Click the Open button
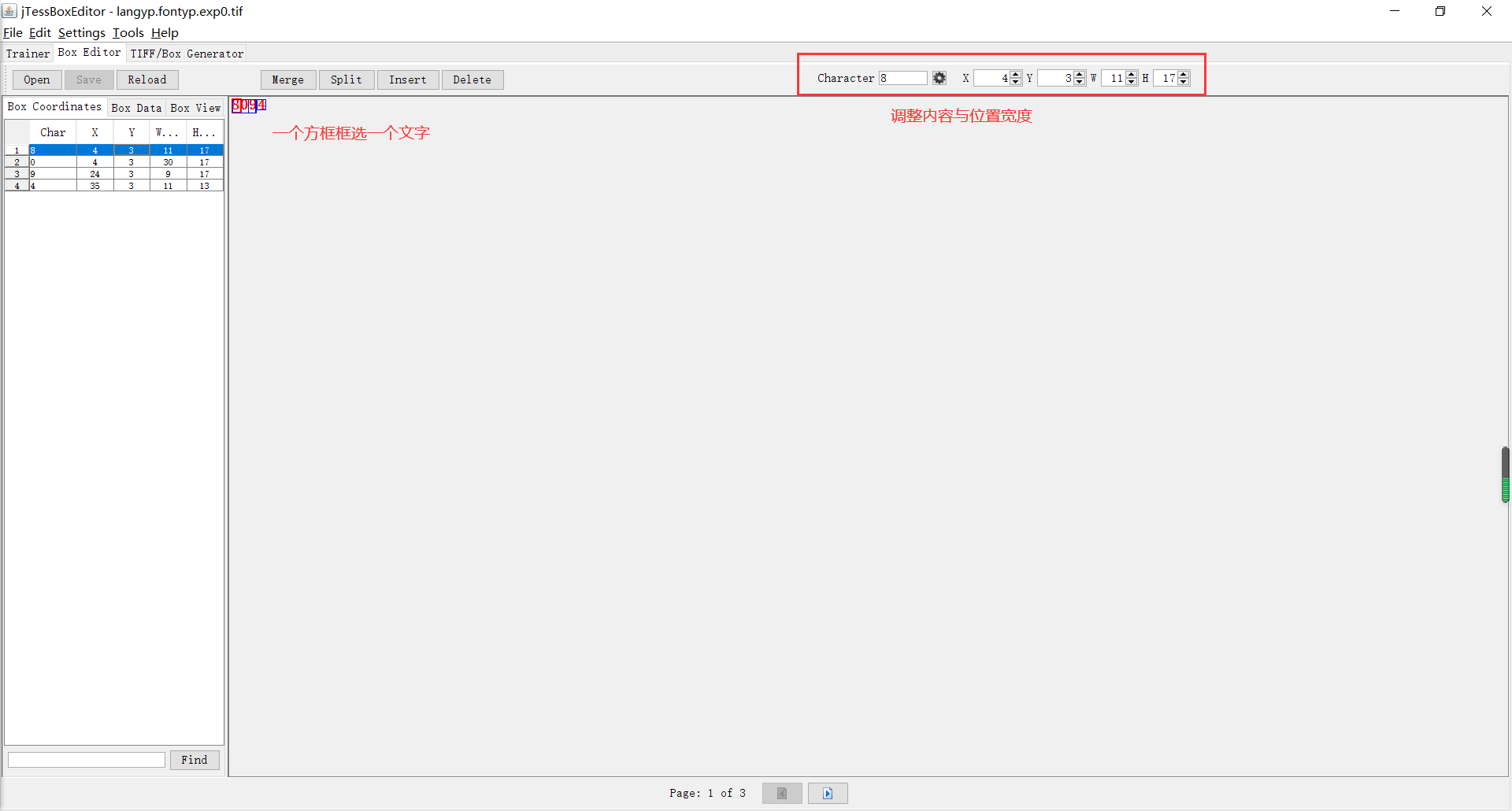 (37, 80)
